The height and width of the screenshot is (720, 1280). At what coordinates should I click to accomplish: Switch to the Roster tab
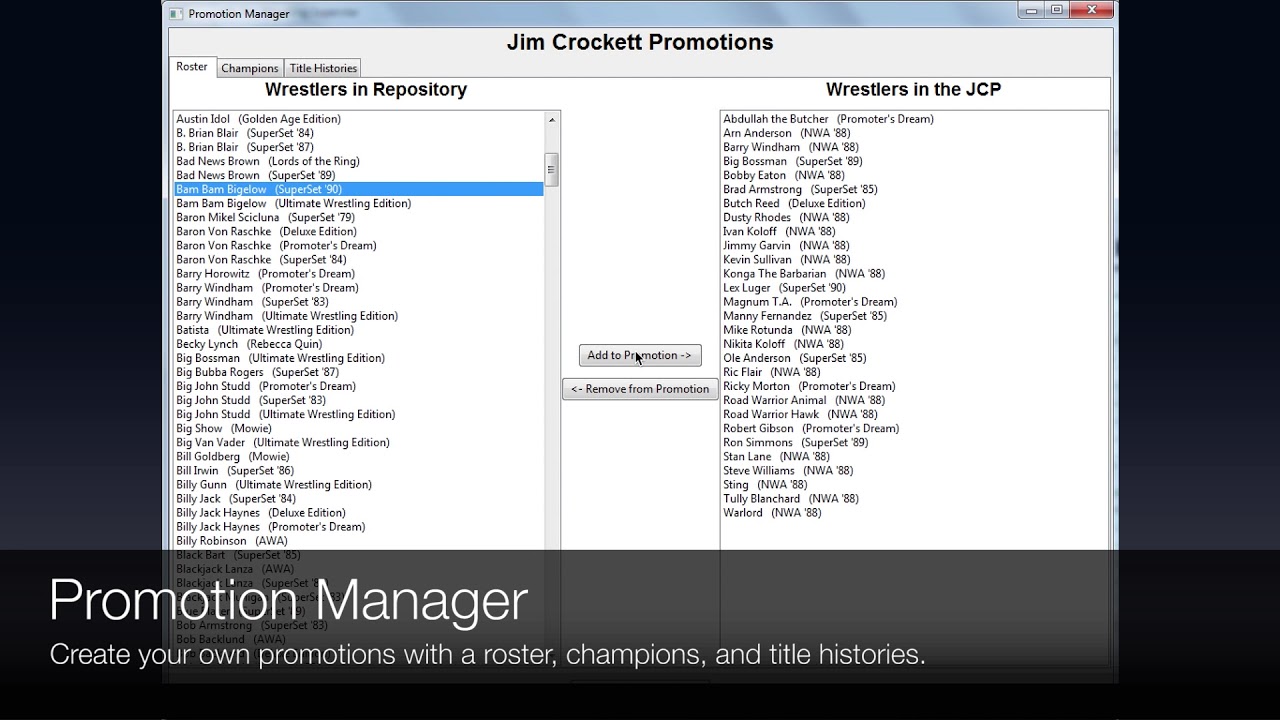[x=192, y=67]
